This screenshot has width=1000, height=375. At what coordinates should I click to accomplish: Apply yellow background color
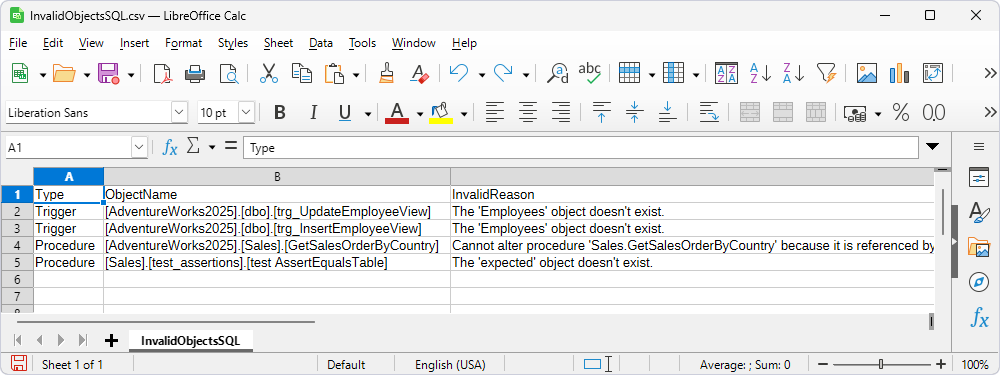pyautogui.click(x=441, y=113)
